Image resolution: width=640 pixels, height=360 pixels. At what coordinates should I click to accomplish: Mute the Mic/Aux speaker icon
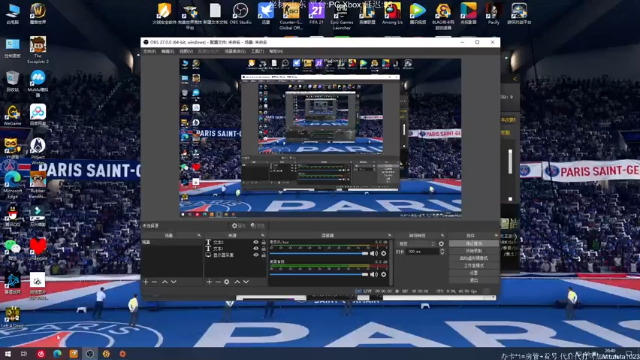(374, 253)
